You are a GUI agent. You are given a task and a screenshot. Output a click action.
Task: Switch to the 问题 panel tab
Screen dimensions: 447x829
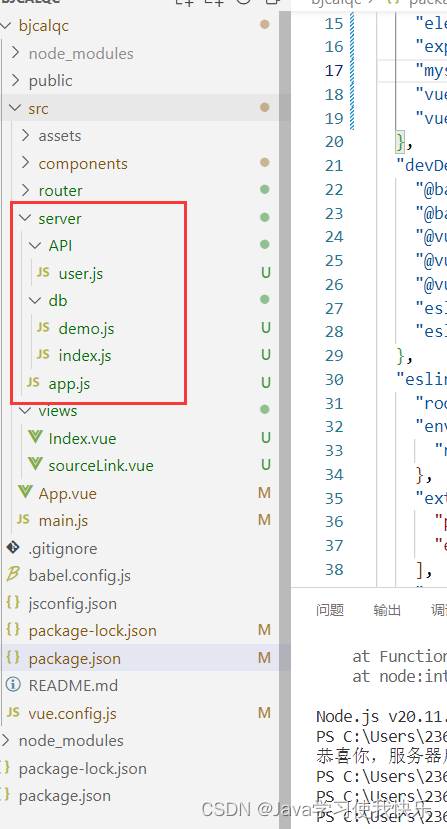point(330,610)
